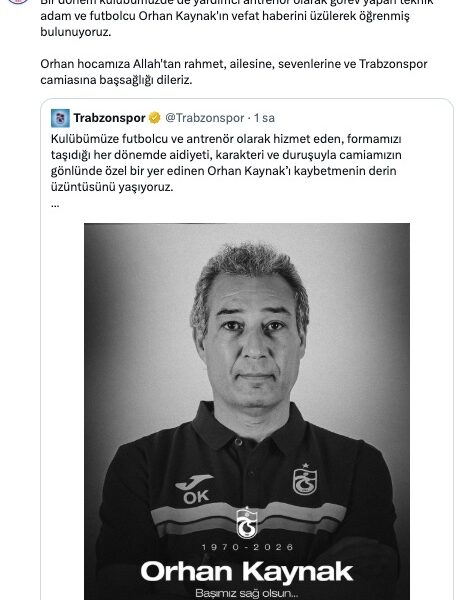Open the @Trabzonspor handle link

coord(204,118)
